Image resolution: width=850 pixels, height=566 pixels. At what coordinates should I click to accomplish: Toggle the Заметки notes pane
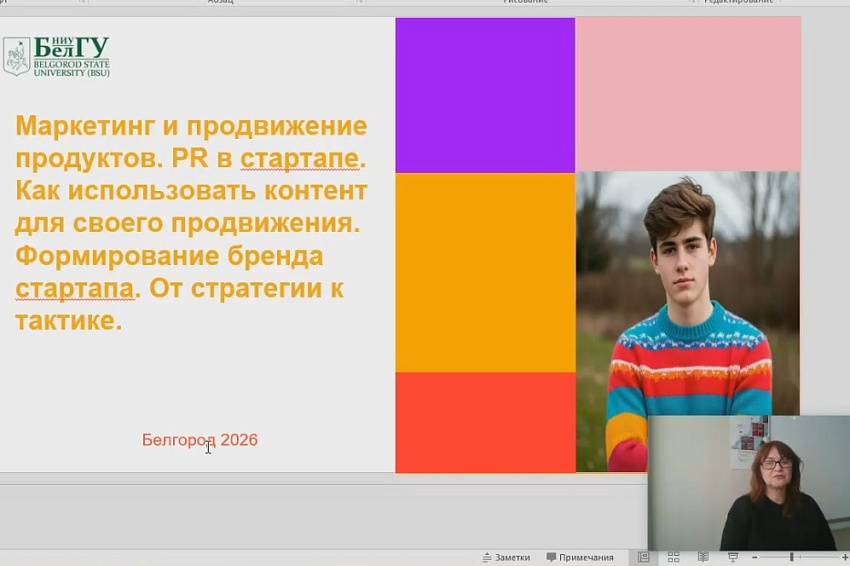(505, 557)
